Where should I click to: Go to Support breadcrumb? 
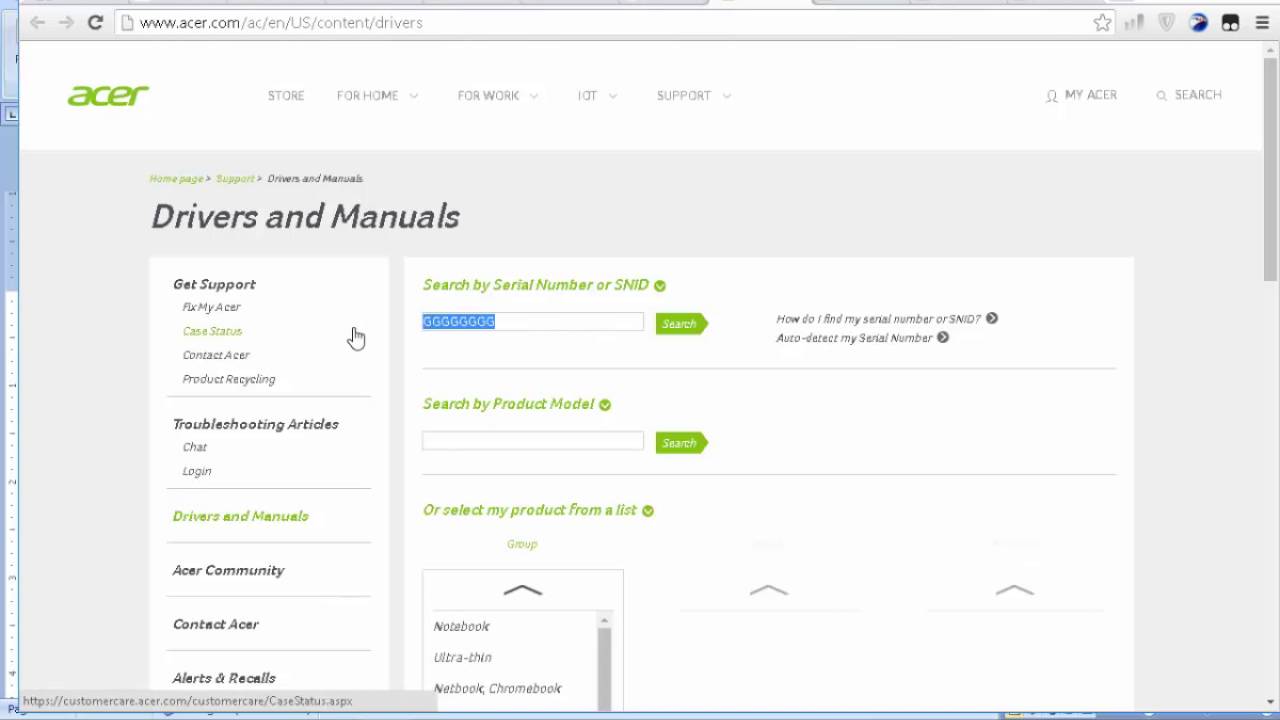click(235, 179)
